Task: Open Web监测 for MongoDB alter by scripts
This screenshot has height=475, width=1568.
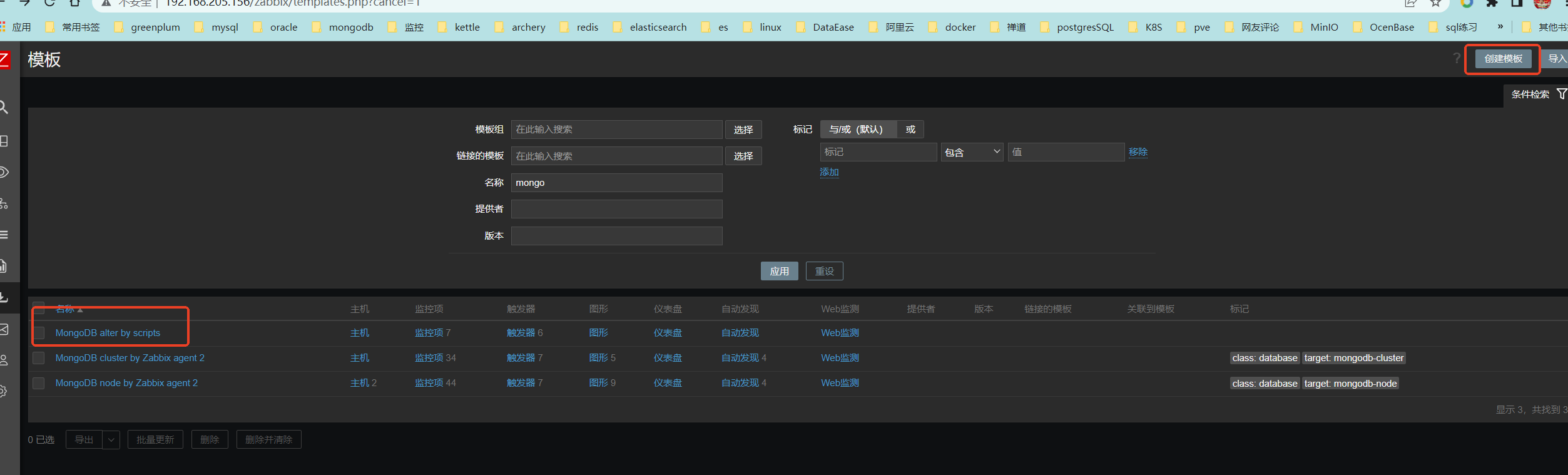Action: 840,333
